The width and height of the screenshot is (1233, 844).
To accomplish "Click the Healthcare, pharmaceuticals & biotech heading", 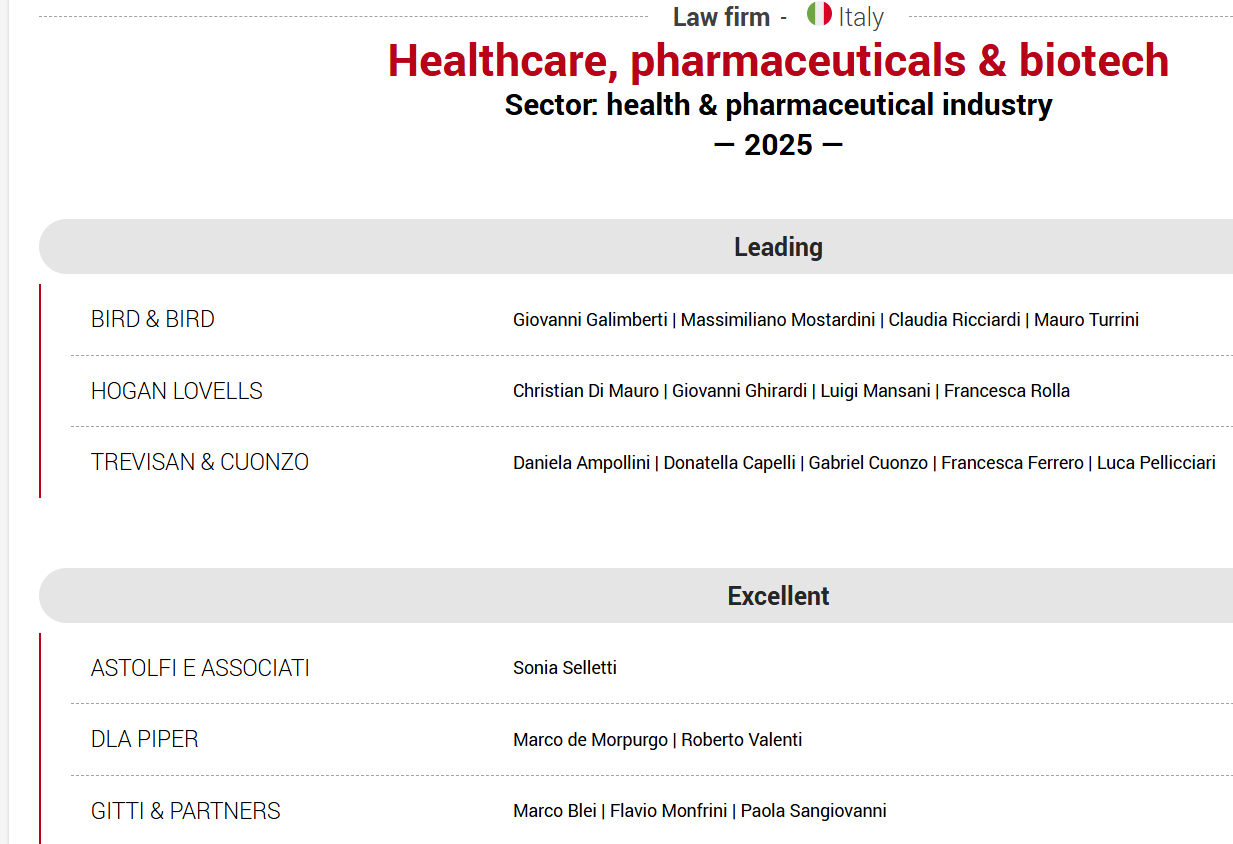I will [778, 60].
